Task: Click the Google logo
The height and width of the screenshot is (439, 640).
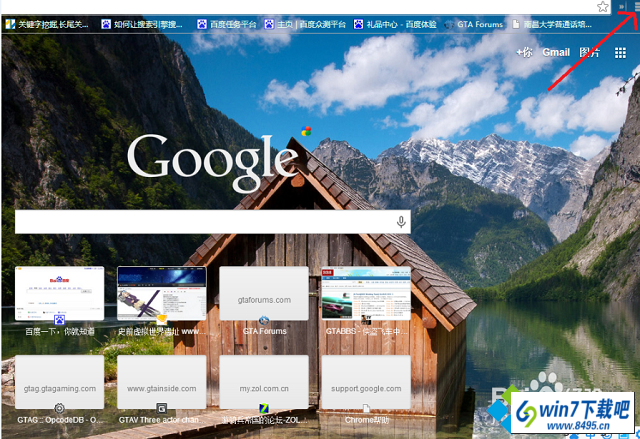Action: tap(213, 163)
